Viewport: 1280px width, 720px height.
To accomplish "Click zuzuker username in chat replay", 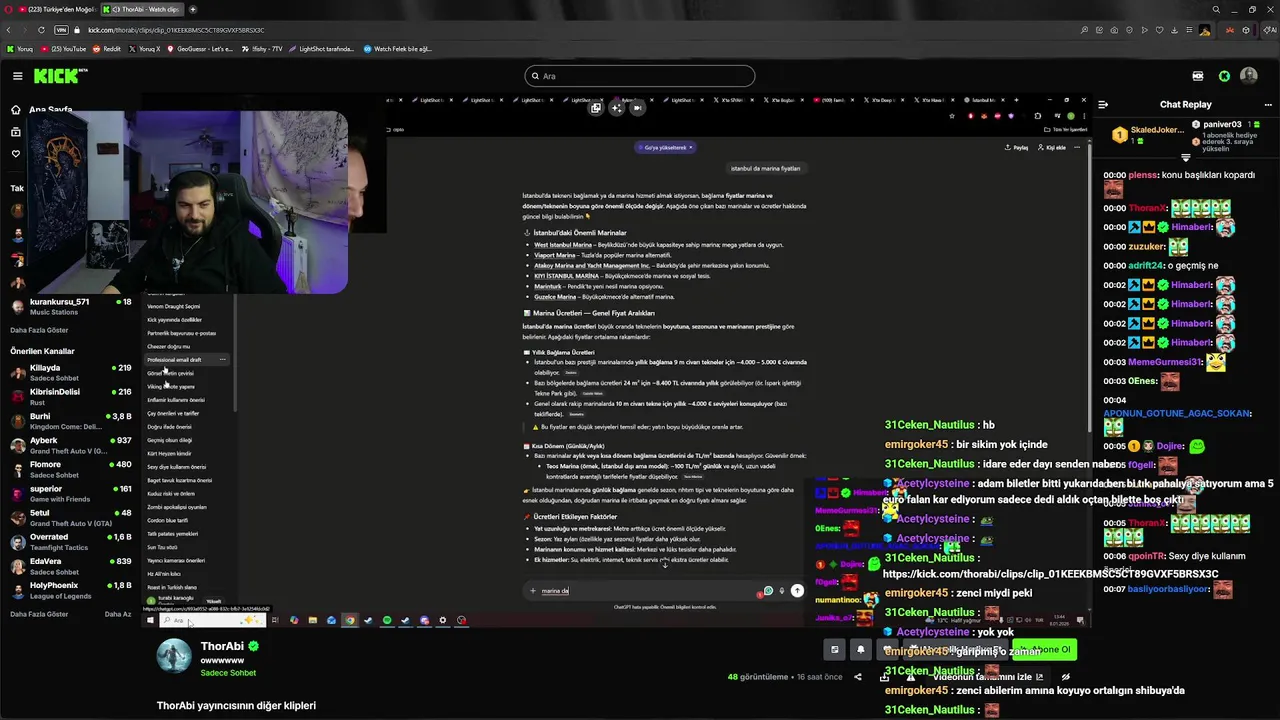I will click(1147, 246).
